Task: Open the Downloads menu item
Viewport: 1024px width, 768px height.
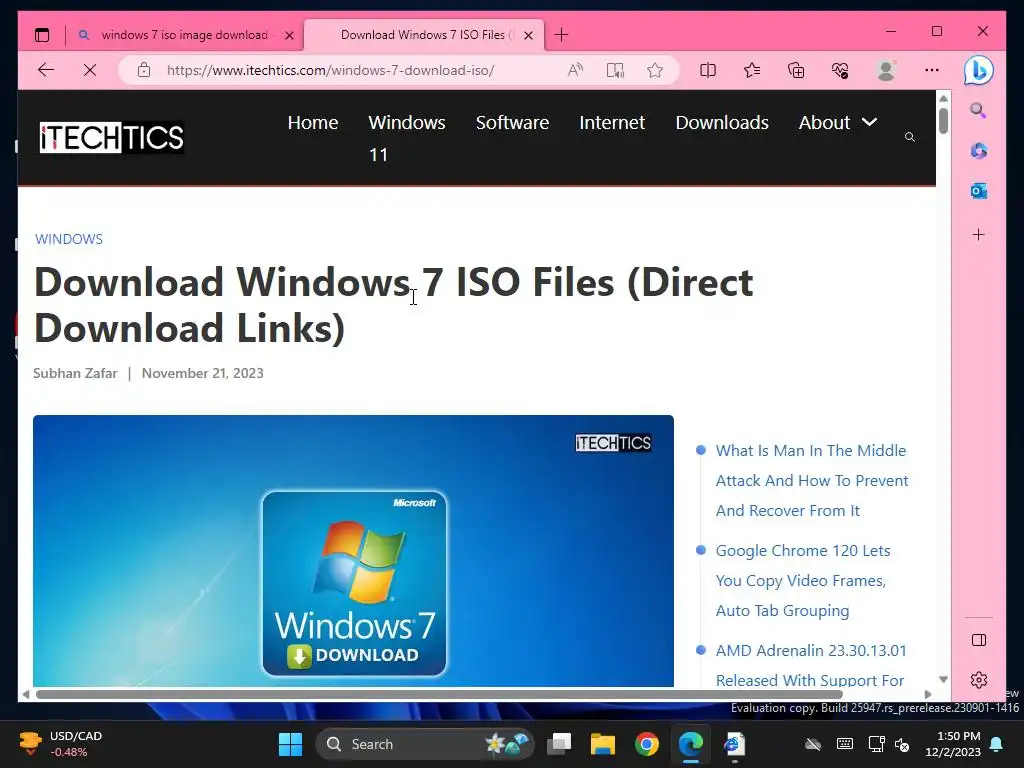Action: point(722,123)
